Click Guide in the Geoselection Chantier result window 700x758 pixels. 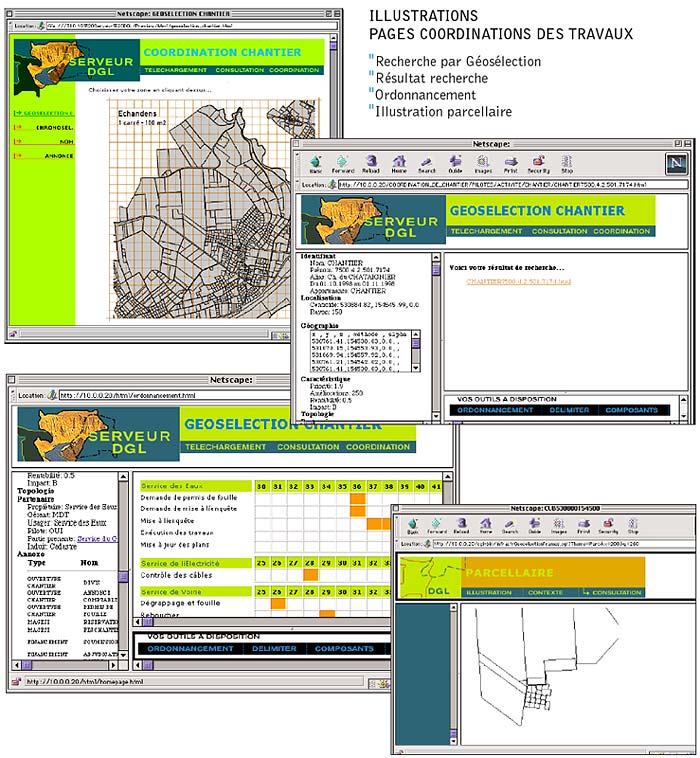(455, 164)
